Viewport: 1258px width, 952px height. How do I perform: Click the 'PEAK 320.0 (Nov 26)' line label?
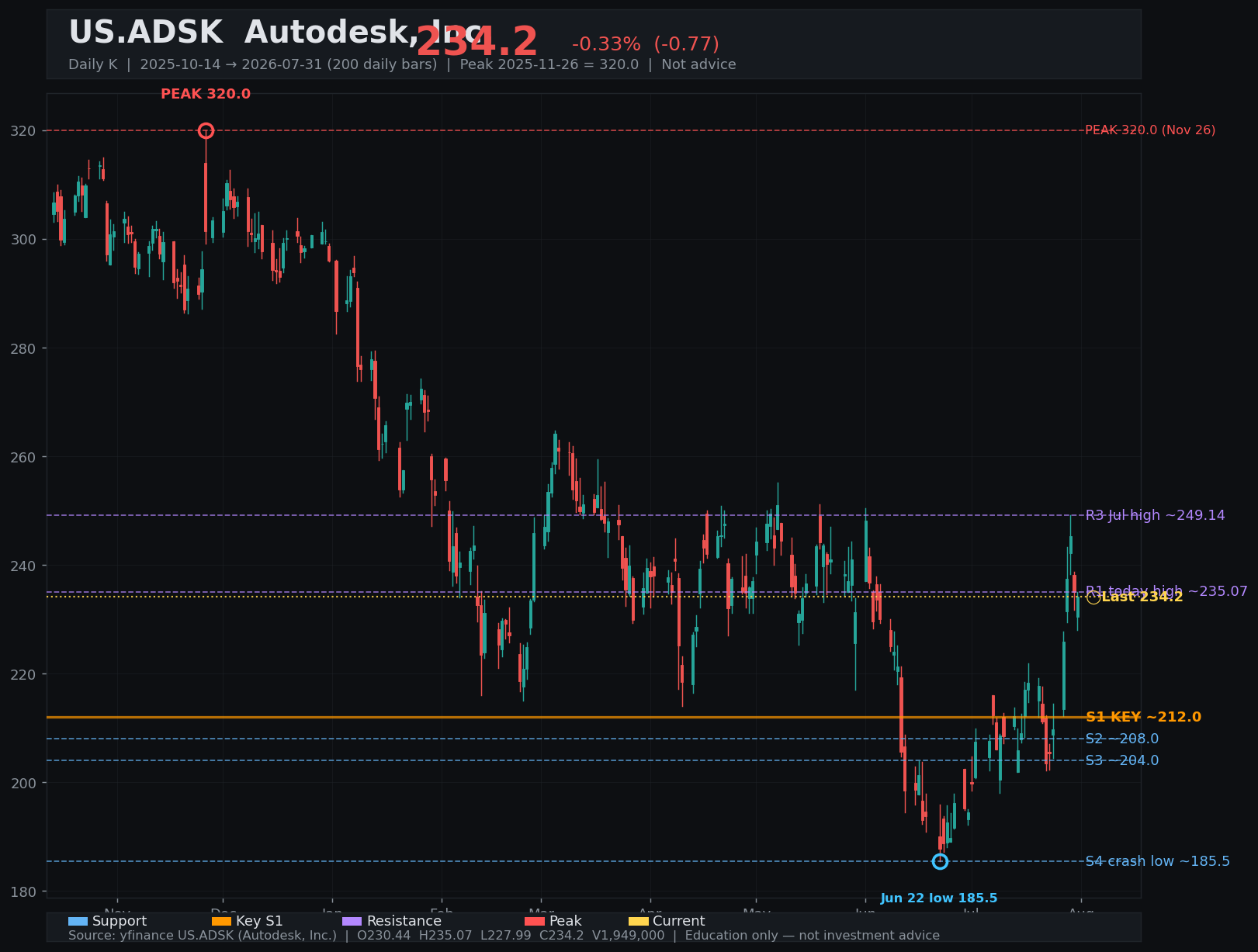(x=1150, y=130)
